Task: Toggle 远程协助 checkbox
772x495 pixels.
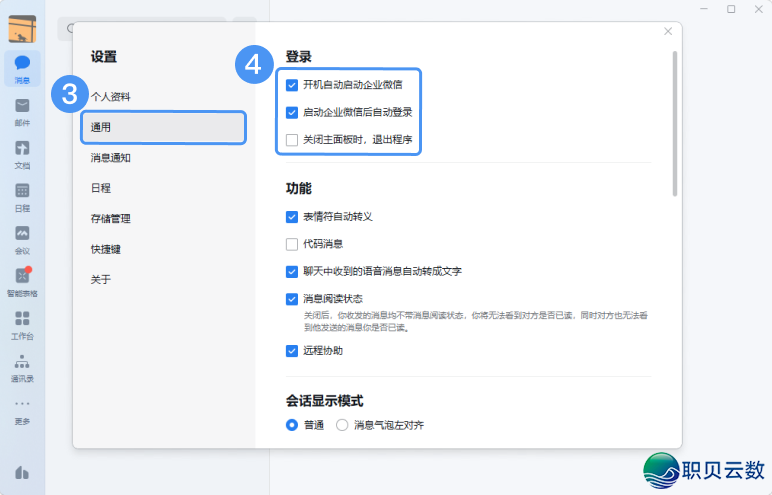Action: pos(292,351)
